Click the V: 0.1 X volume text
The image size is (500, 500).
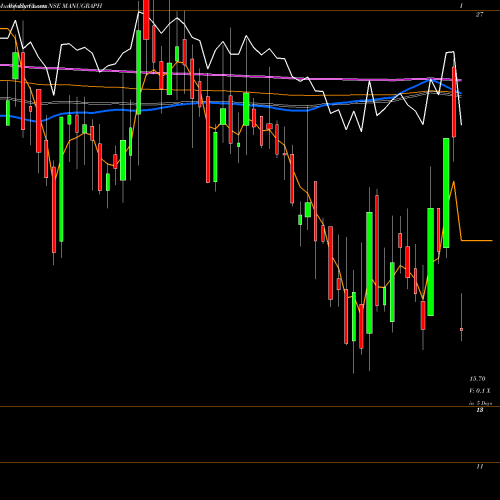pyautogui.click(x=480, y=391)
